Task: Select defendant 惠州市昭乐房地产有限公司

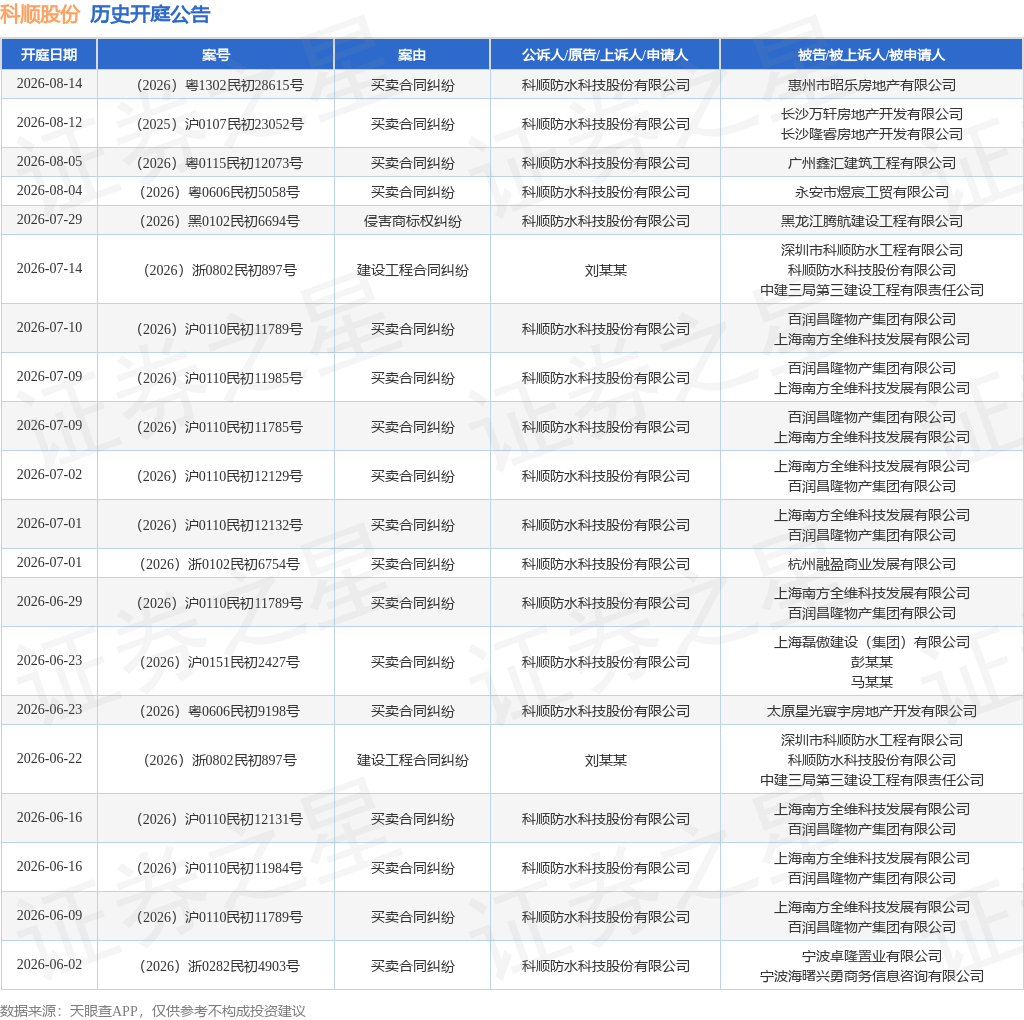Action: 872,85
